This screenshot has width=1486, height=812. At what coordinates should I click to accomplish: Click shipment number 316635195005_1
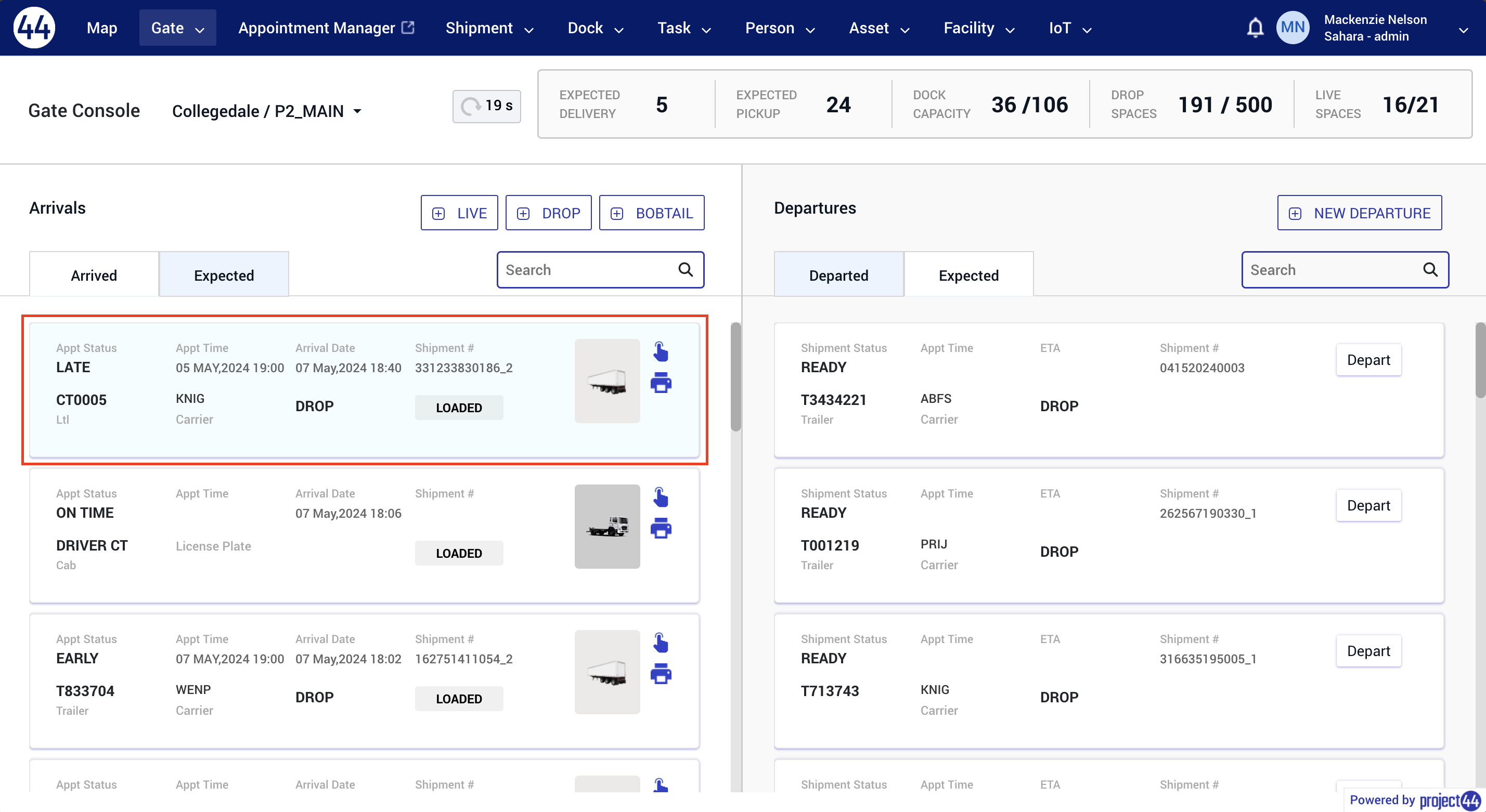click(1208, 659)
